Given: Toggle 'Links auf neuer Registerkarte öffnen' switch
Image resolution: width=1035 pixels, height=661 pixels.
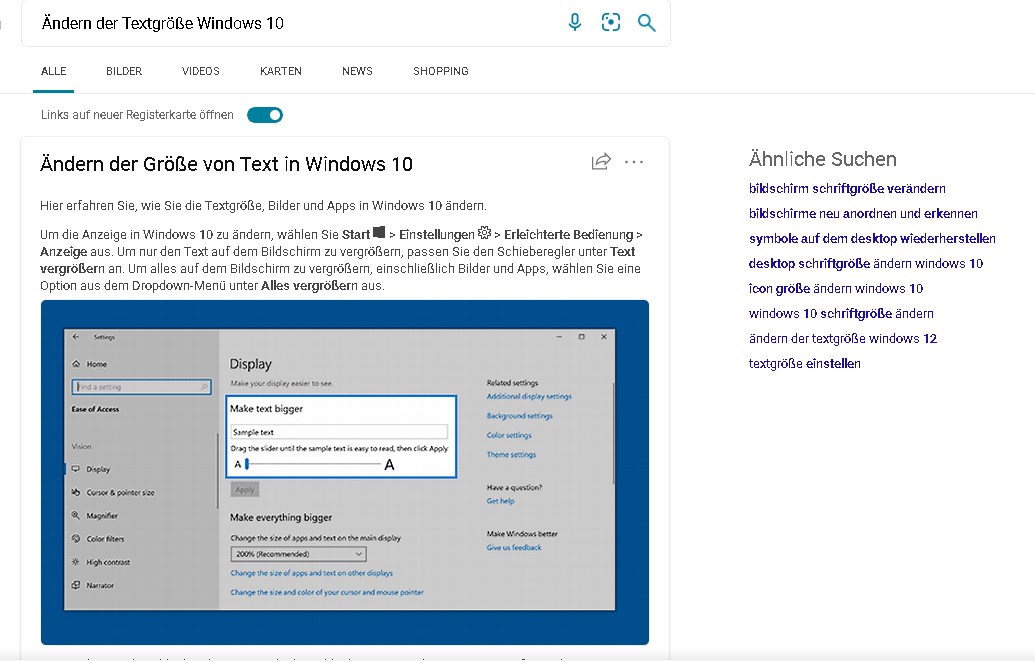Looking at the screenshot, I should [265, 115].
